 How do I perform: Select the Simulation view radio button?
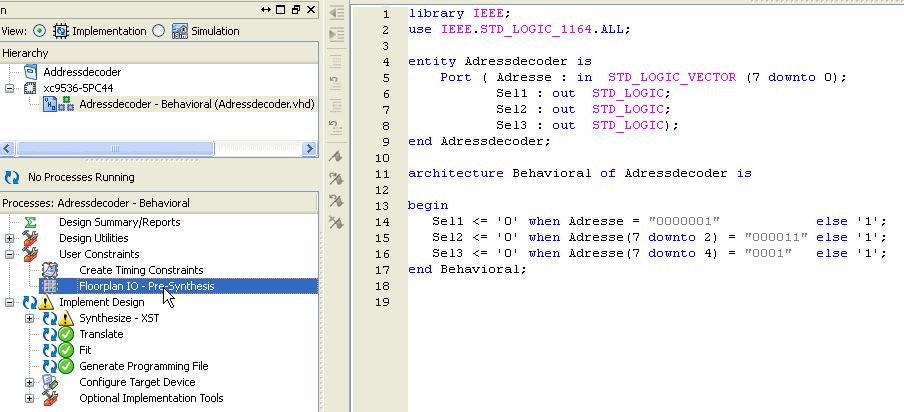(159, 31)
